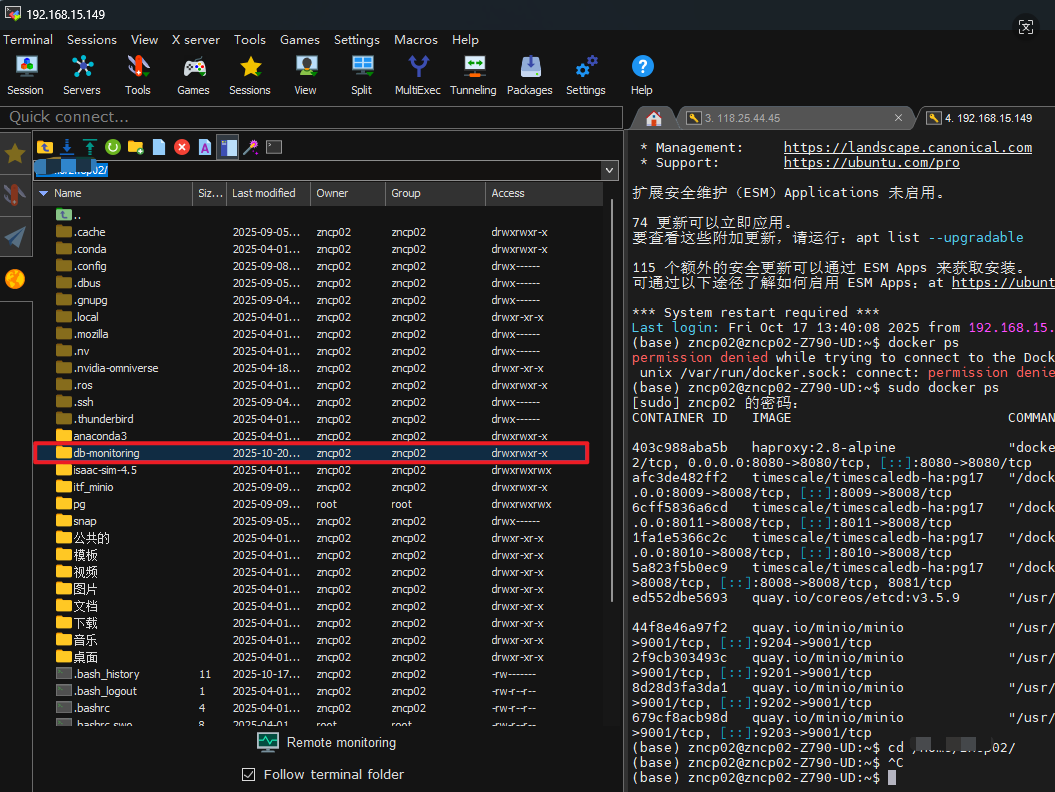The width and height of the screenshot is (1055, 792).
Task: Open the Games toolbar icon
Action: [x=194, y=75]
